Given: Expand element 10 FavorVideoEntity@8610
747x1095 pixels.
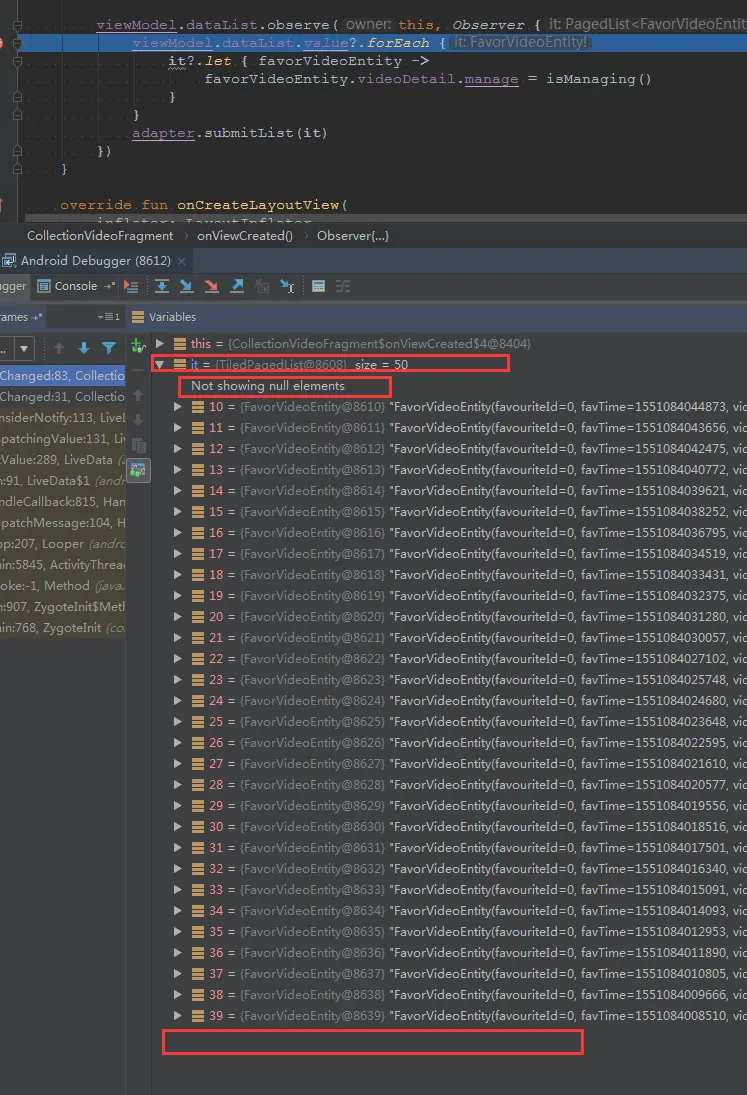Looking at the screenshot, I should (x=178, y=406).
